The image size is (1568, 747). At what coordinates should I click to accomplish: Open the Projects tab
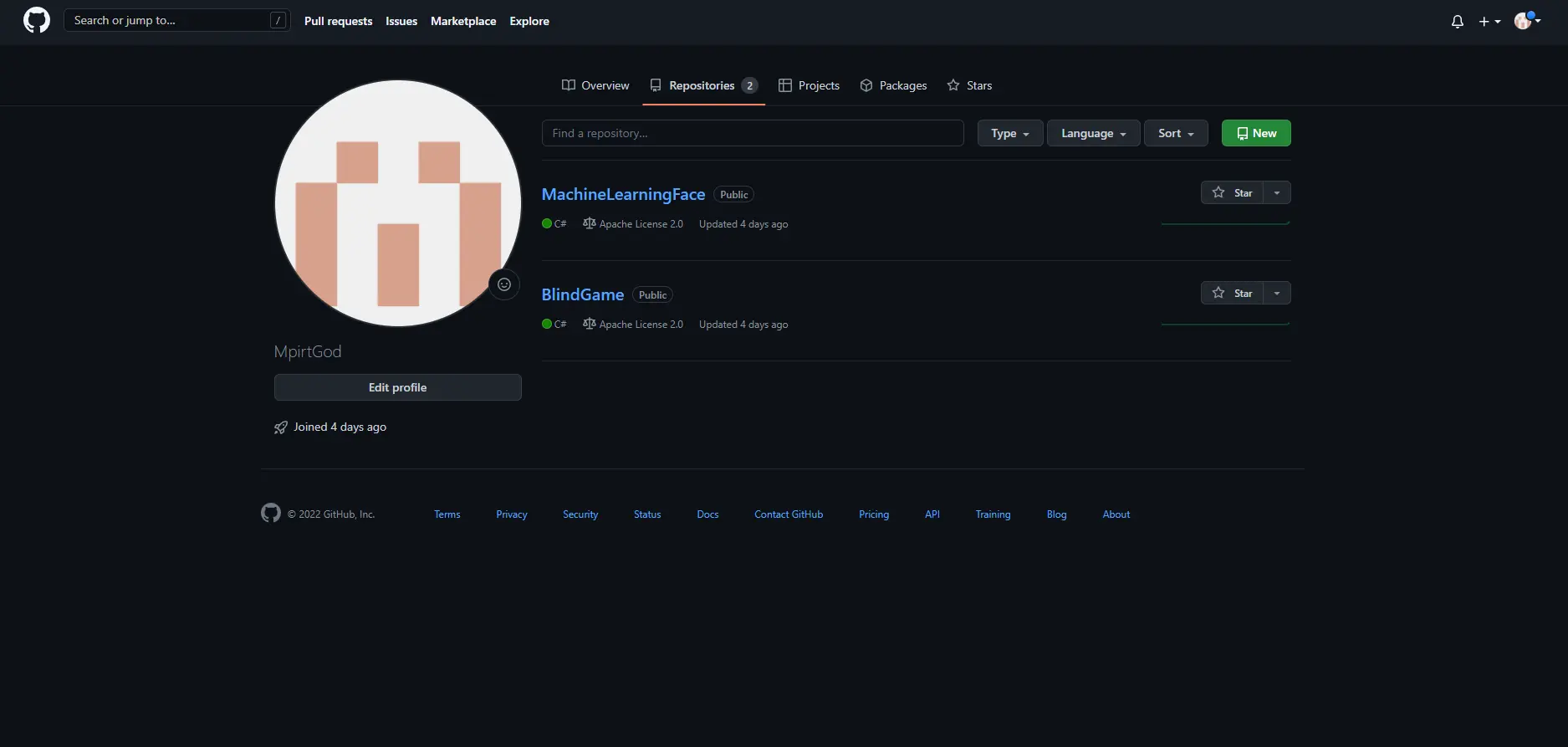tap(809, 85)
